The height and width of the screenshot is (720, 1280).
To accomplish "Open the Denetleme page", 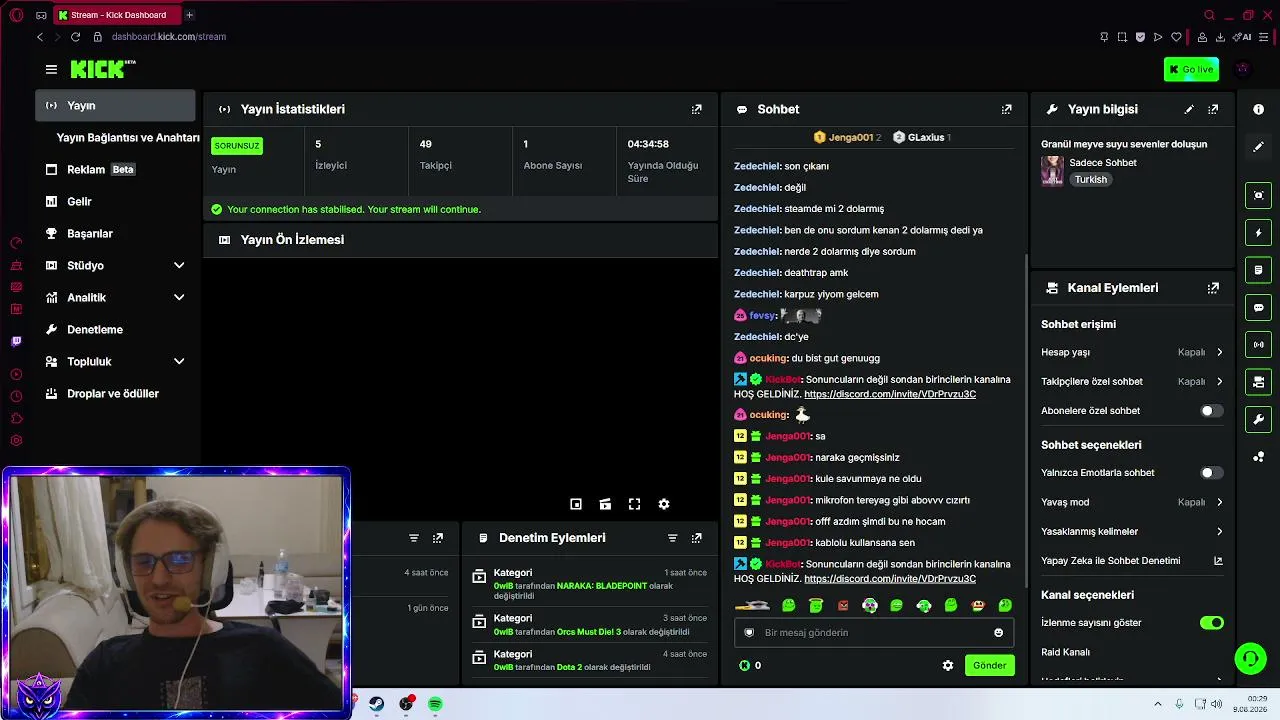I will click(115, 329).
